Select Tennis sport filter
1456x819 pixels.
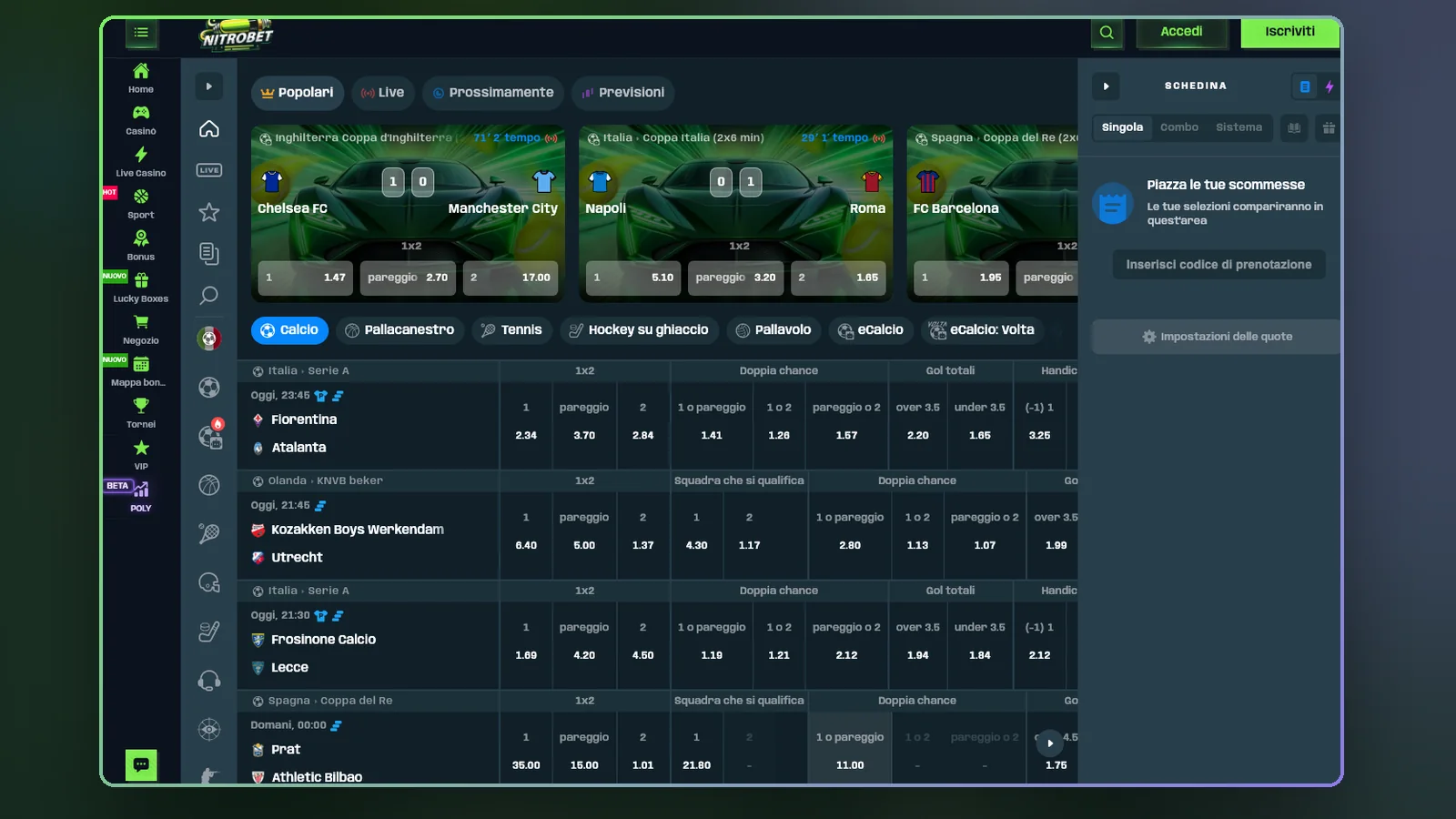[512, 330]
